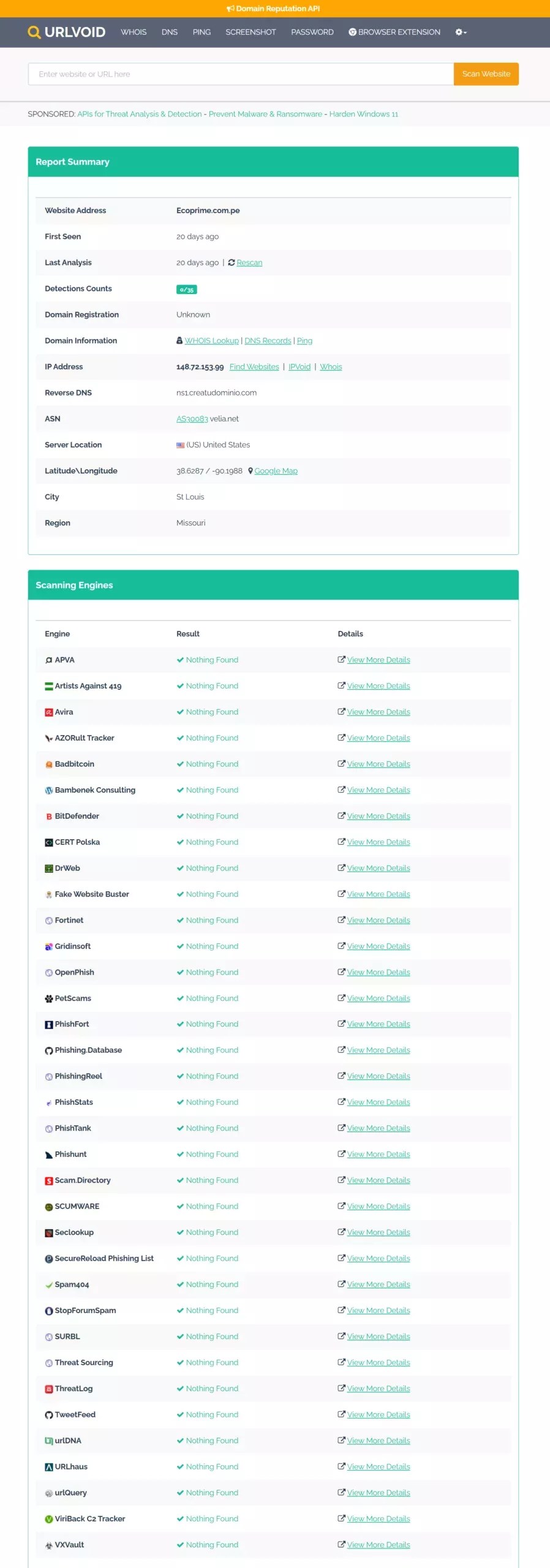Click the Seclookup engine icon
This screenshot has width=550, height=1568.
pos(49,1233)
